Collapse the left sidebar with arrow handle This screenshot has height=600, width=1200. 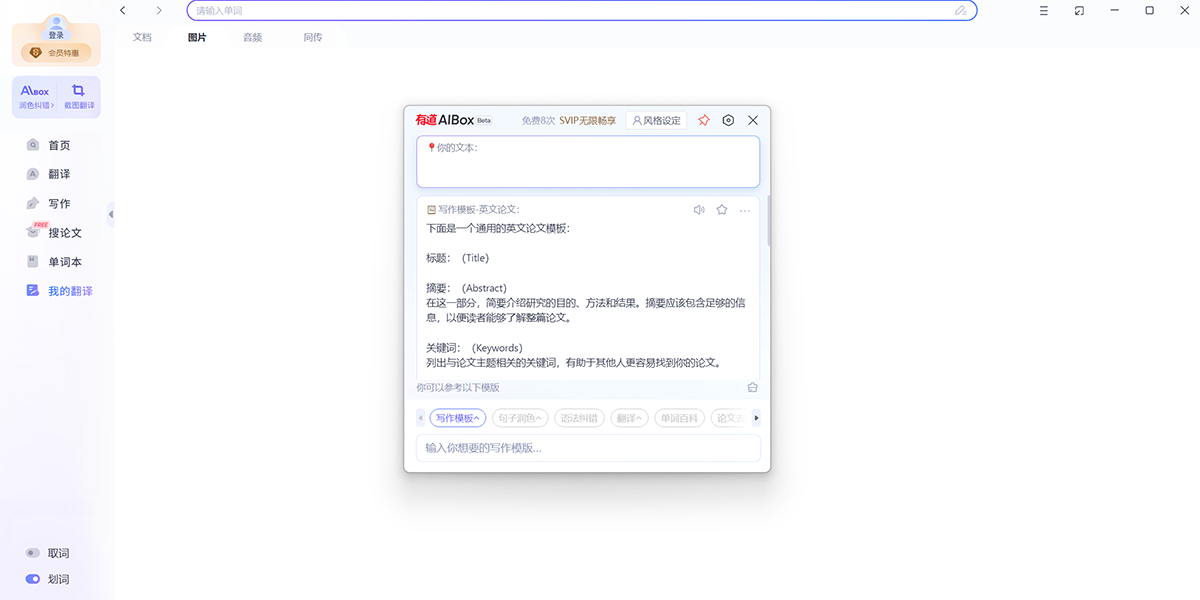coord(110,214)
